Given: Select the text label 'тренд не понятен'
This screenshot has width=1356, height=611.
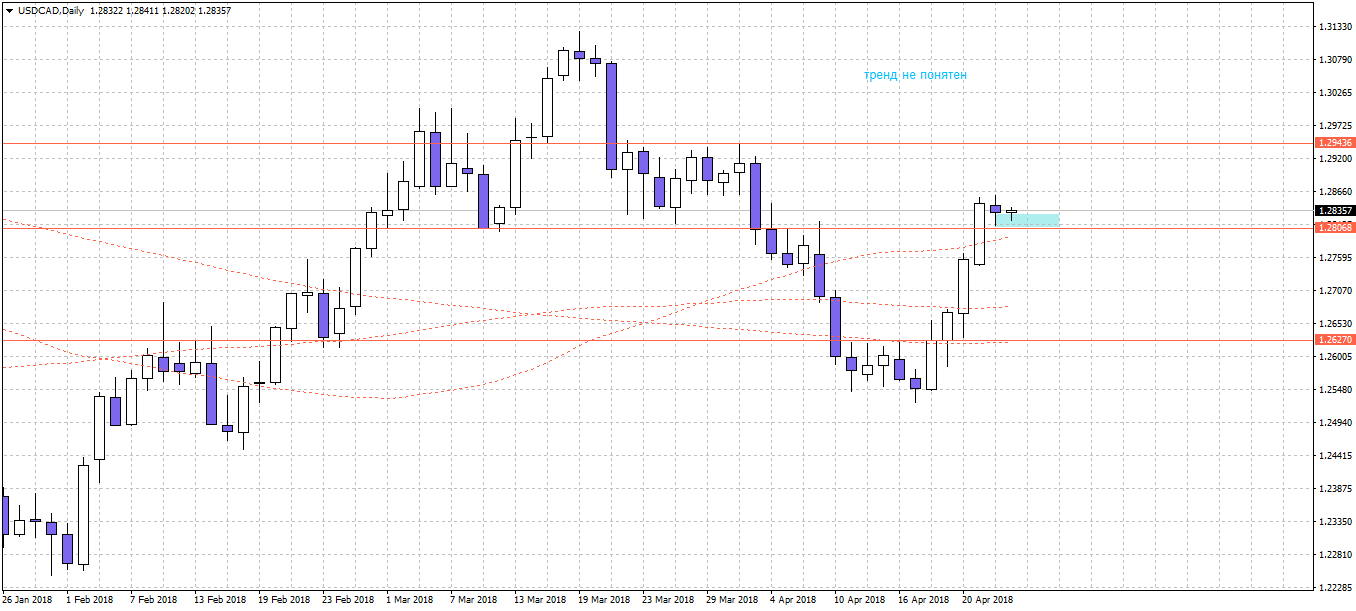Looking at the screenshot, I should [x=915, y=75].
